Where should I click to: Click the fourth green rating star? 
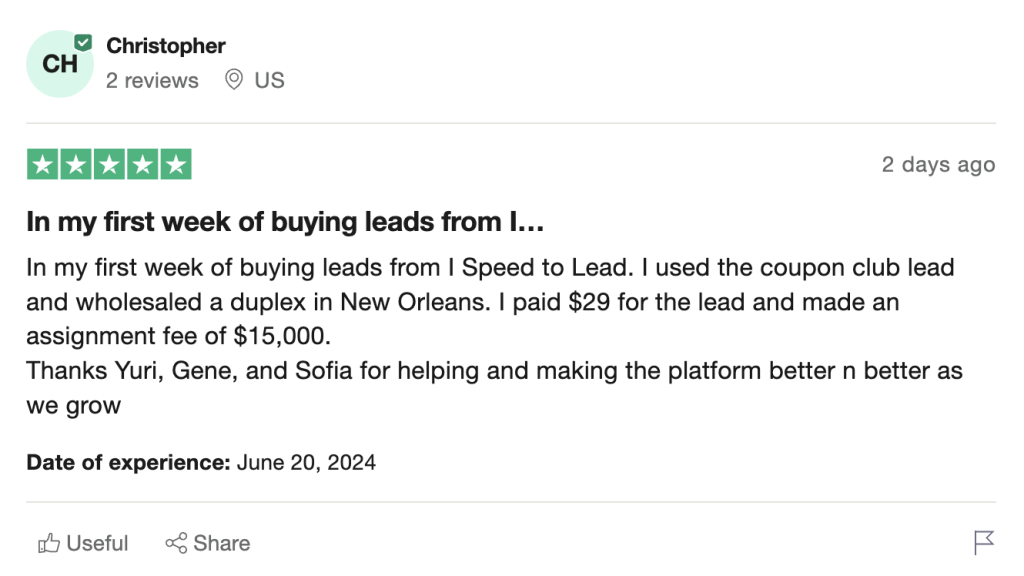(x=142, y=165)
